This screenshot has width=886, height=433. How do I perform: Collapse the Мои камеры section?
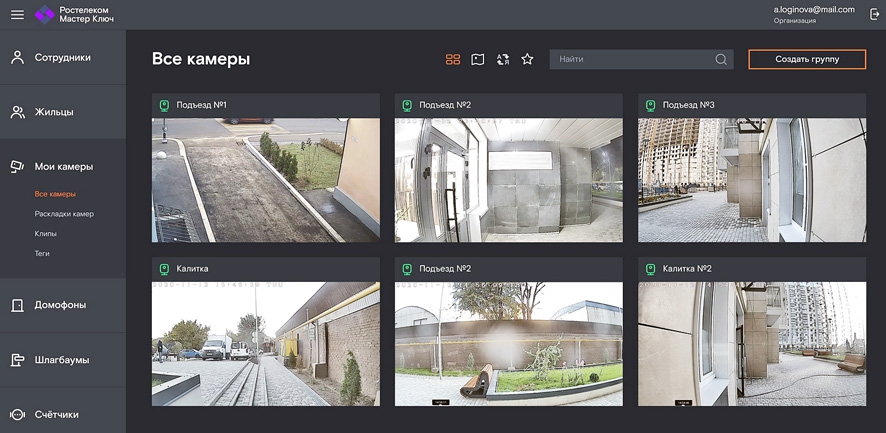pyautogui.click(x=63, y=167)
